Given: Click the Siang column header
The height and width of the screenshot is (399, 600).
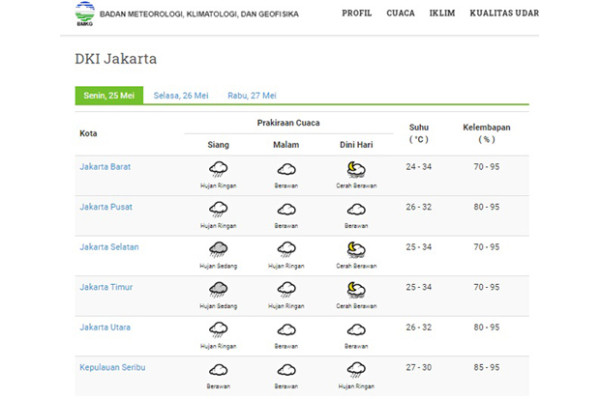Looking at the screenshot, I should [x=218, y=145].
